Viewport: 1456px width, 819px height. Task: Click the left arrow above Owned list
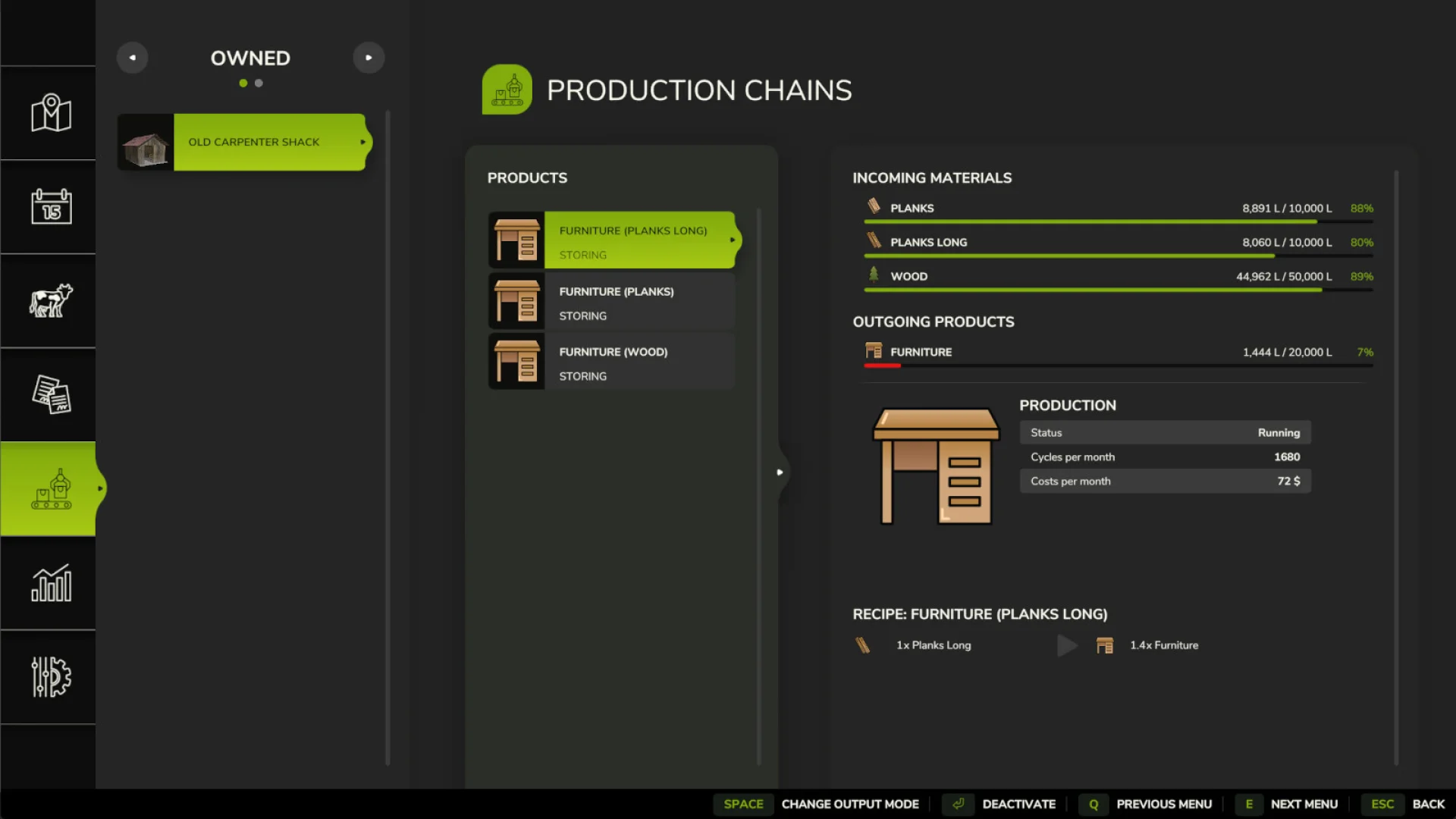pos(133,57)
